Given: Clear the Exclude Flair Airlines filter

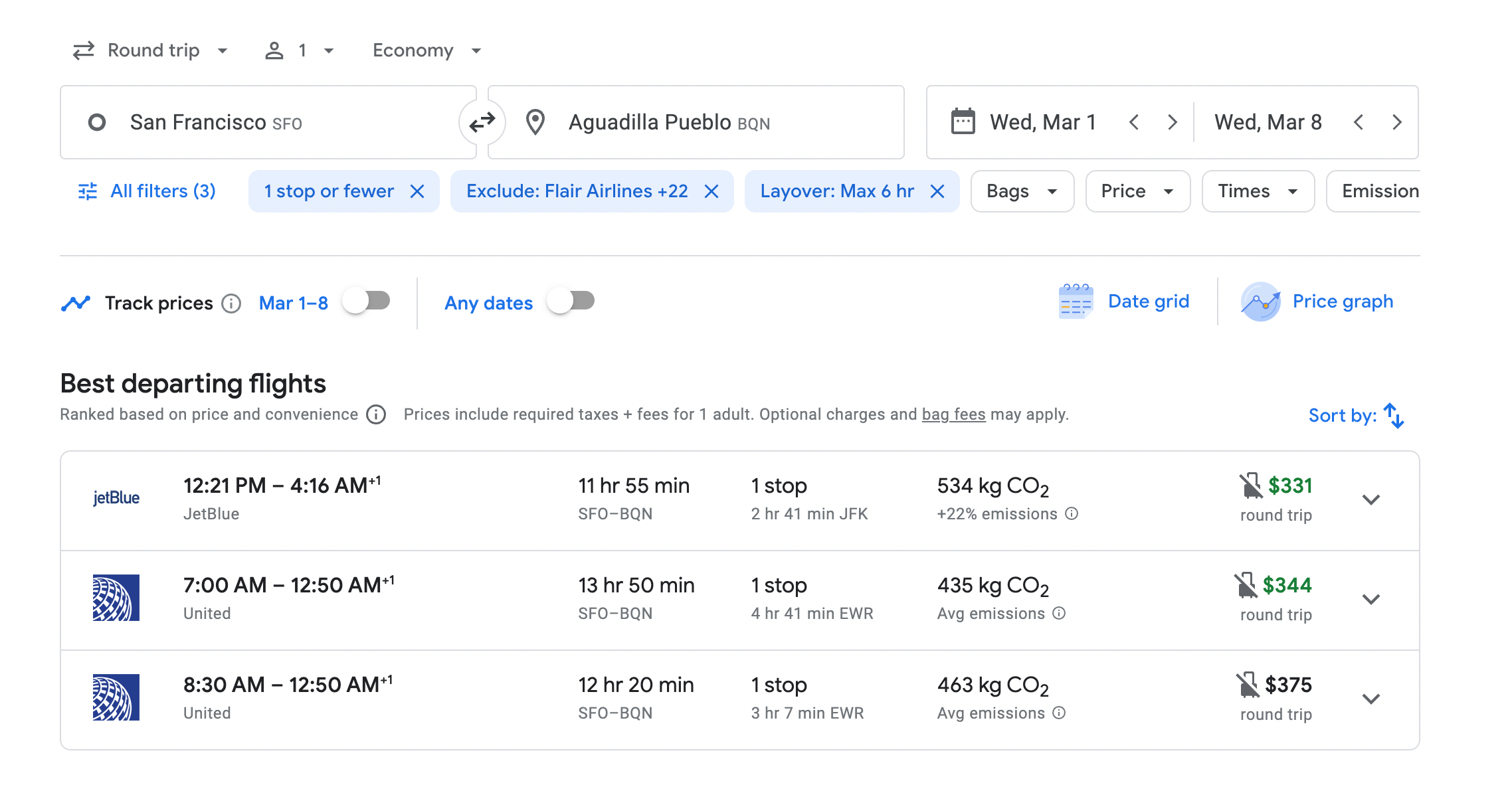Looking at the screenshot, I should coord(711,191).
